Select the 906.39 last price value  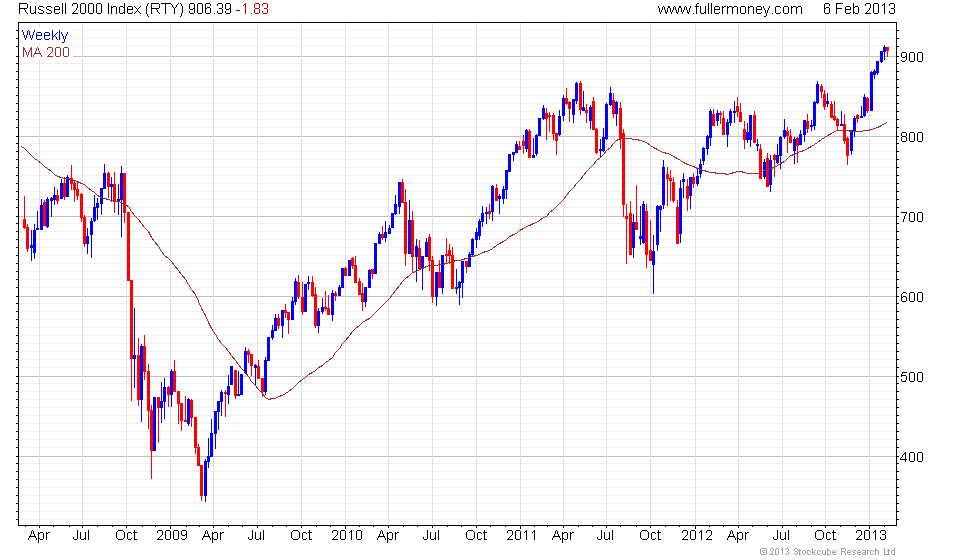coord(209,9)
